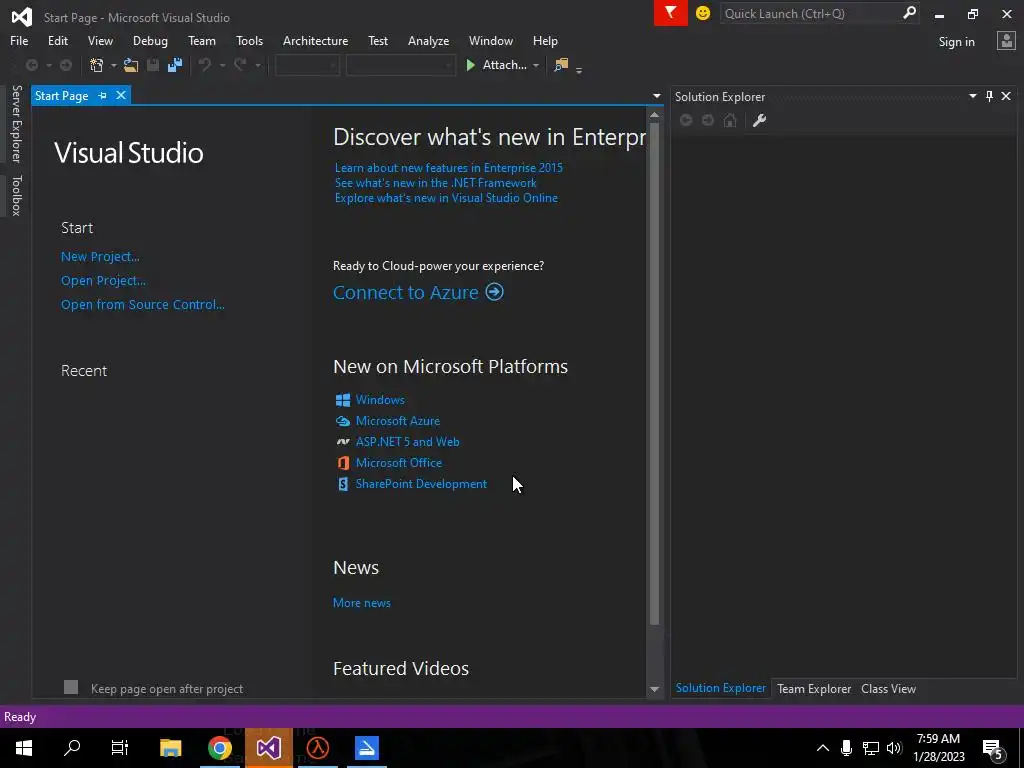
Task: Click the New Project toolbar icon
Action: pos(97,65)
